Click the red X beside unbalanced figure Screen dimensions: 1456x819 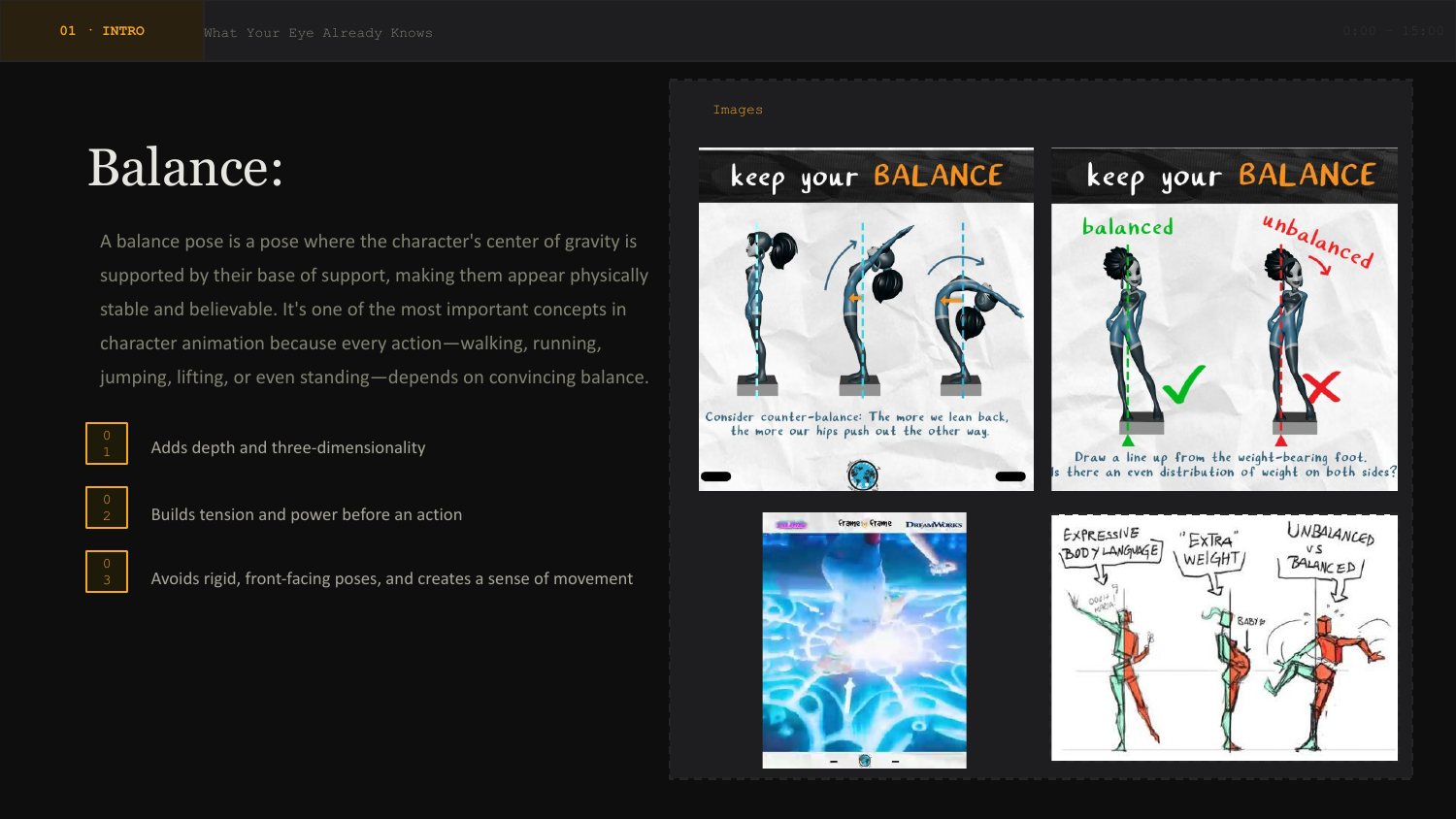coord(1322,386)
